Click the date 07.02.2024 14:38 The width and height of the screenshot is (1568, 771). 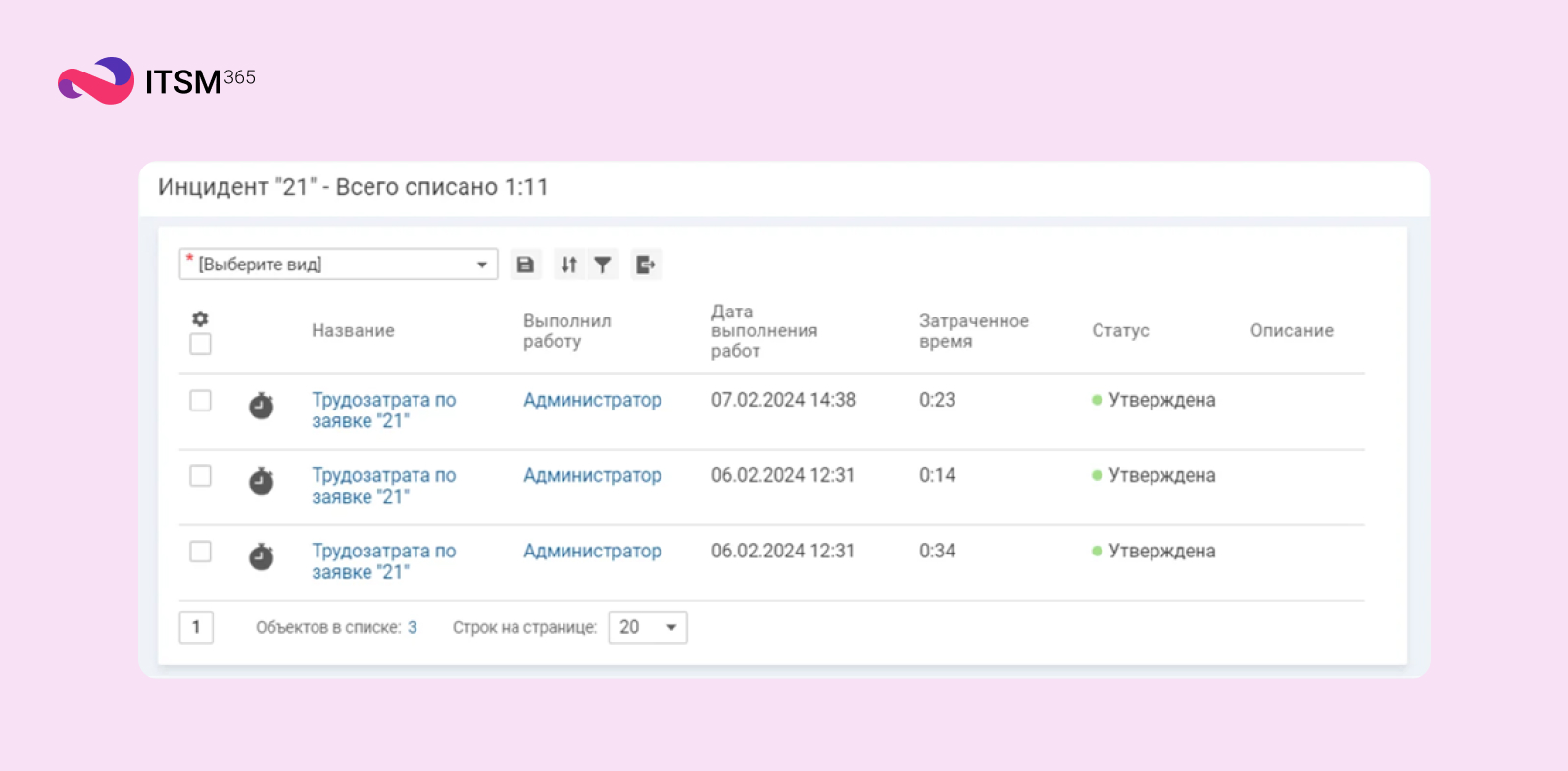click(x=783, y=400)
